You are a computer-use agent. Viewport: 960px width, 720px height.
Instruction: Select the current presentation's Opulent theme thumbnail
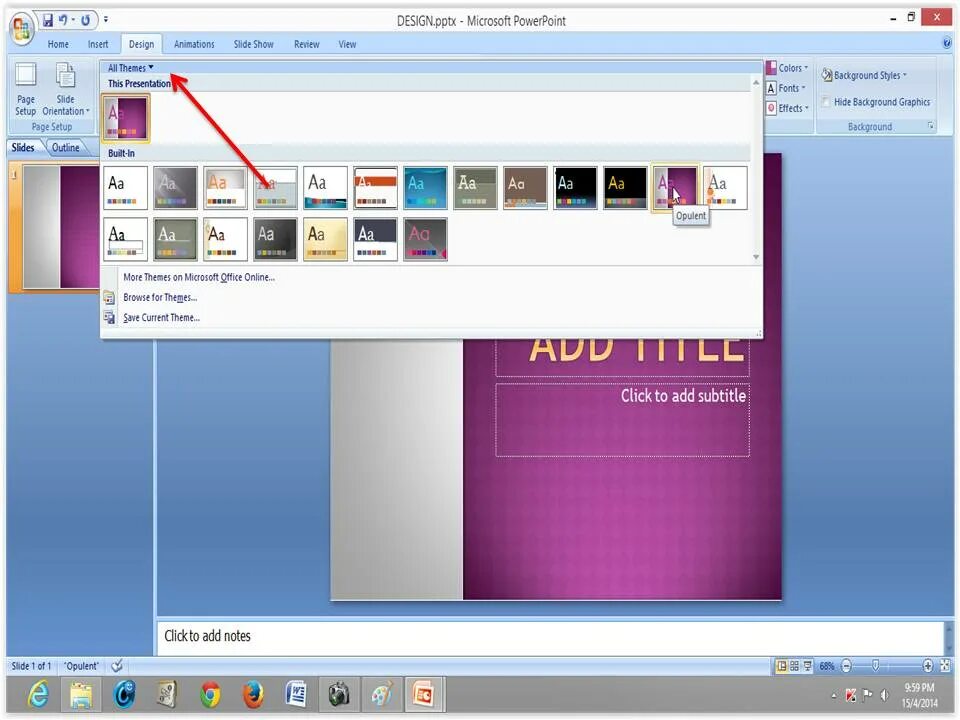coord(126,116)
